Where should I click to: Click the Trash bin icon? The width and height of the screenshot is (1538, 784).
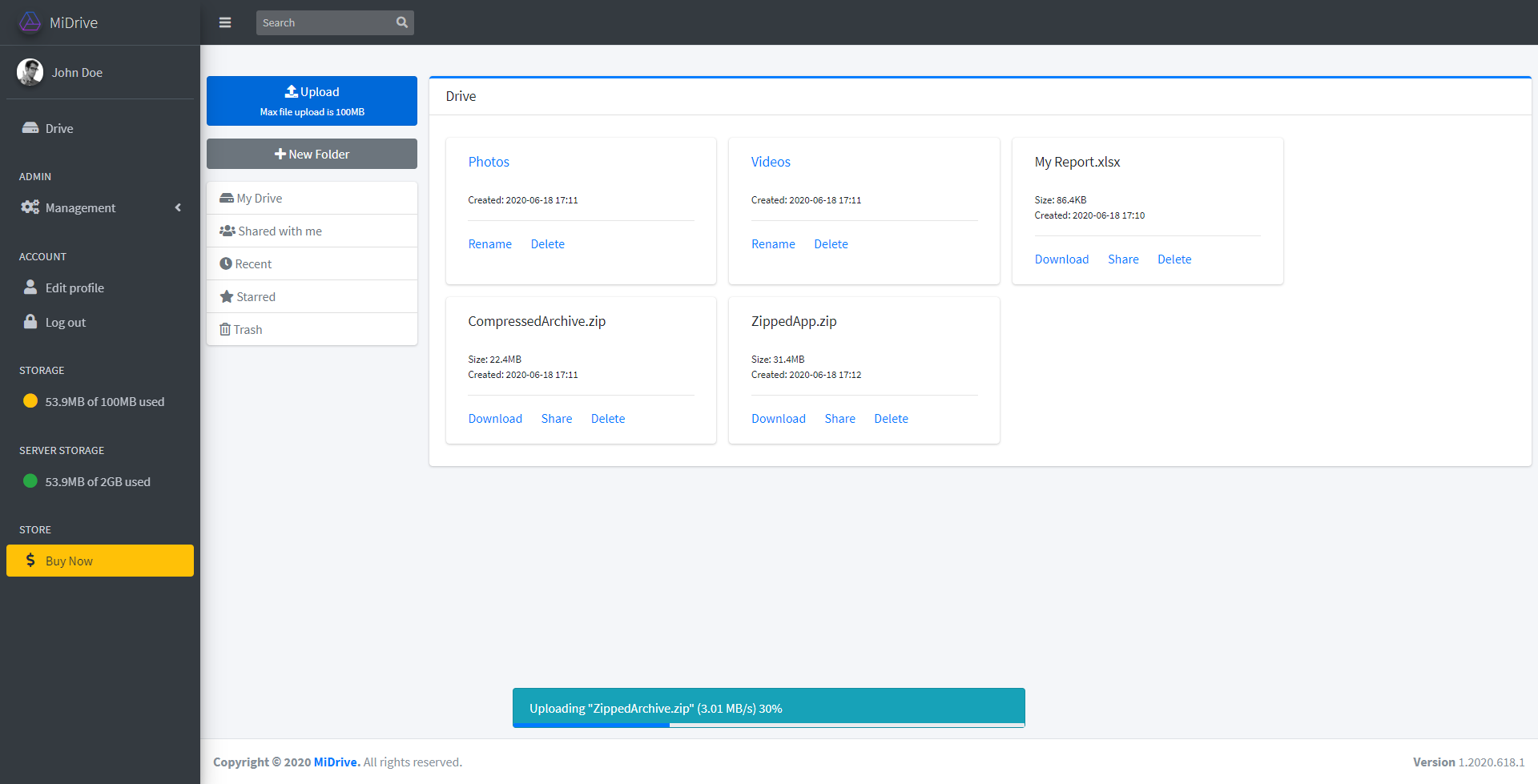[x=225, y=329]
